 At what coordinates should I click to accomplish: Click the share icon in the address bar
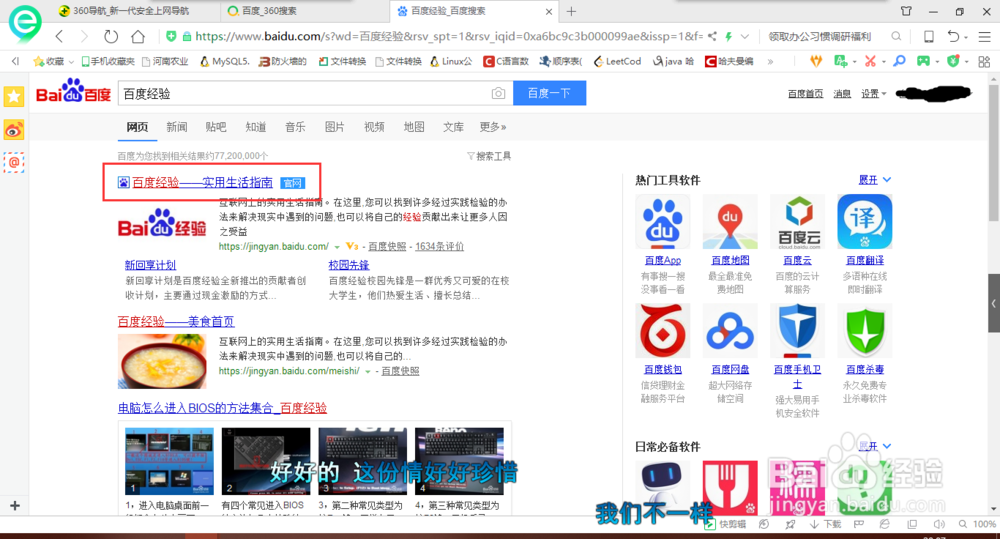coord(712,36)
